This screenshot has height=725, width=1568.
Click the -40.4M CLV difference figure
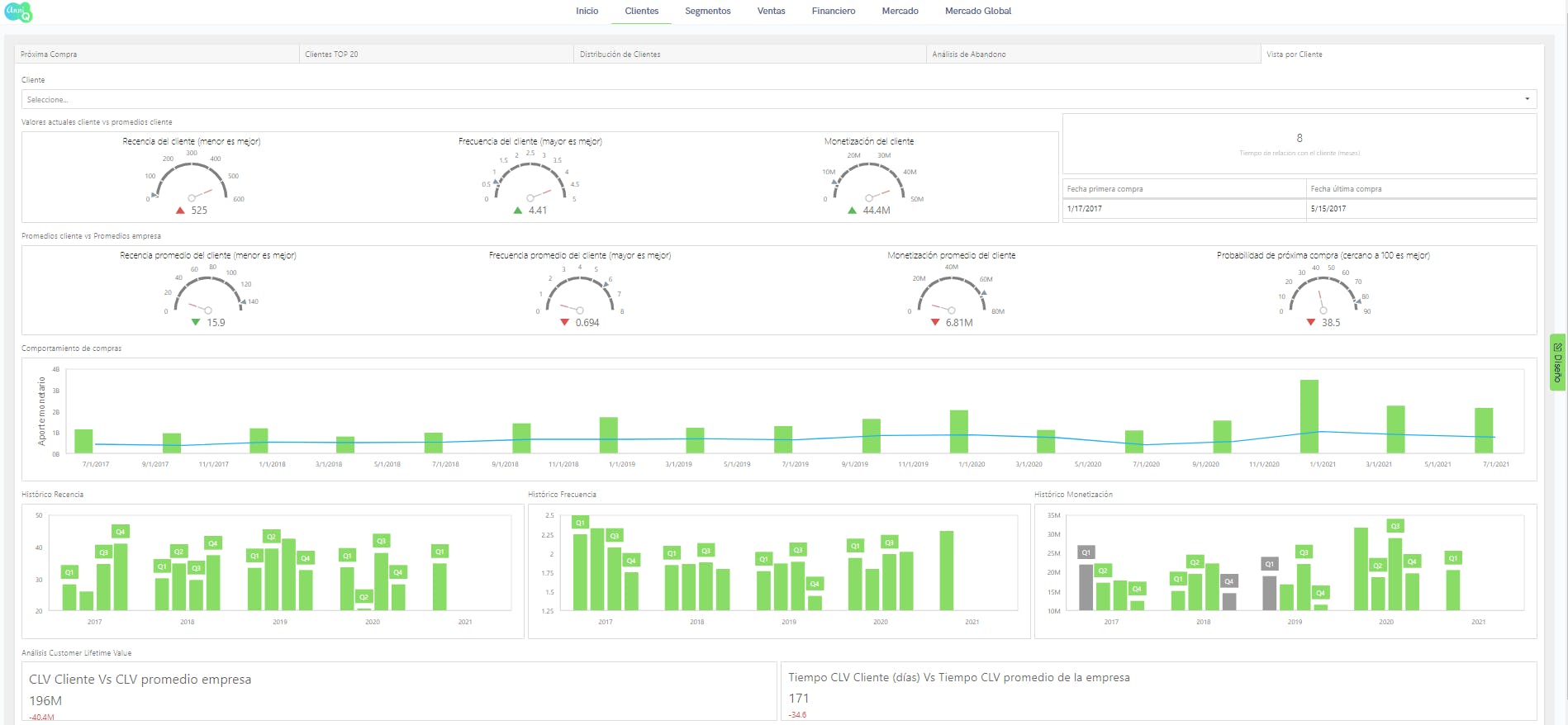[x=41, y=718]
